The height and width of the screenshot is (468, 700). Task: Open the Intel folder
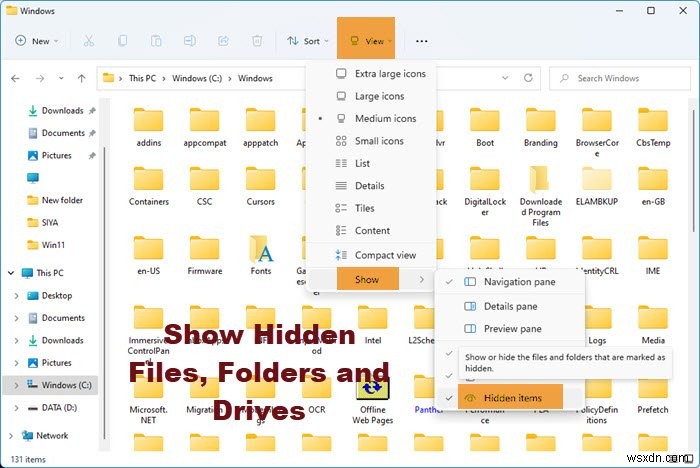[373, 325]
